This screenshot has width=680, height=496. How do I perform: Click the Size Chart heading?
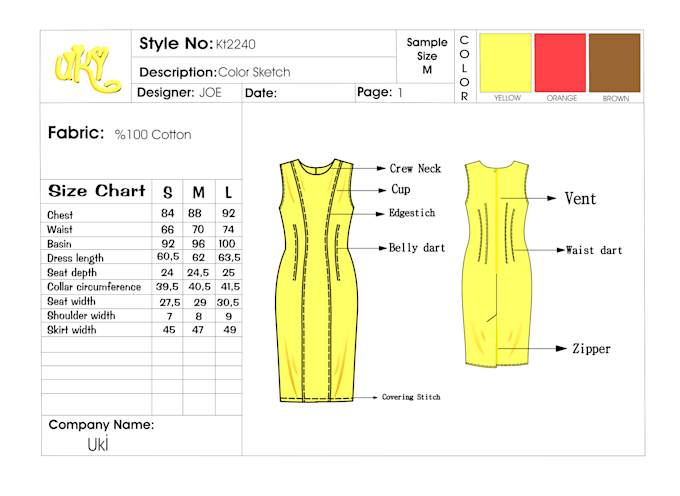point(97,191)
